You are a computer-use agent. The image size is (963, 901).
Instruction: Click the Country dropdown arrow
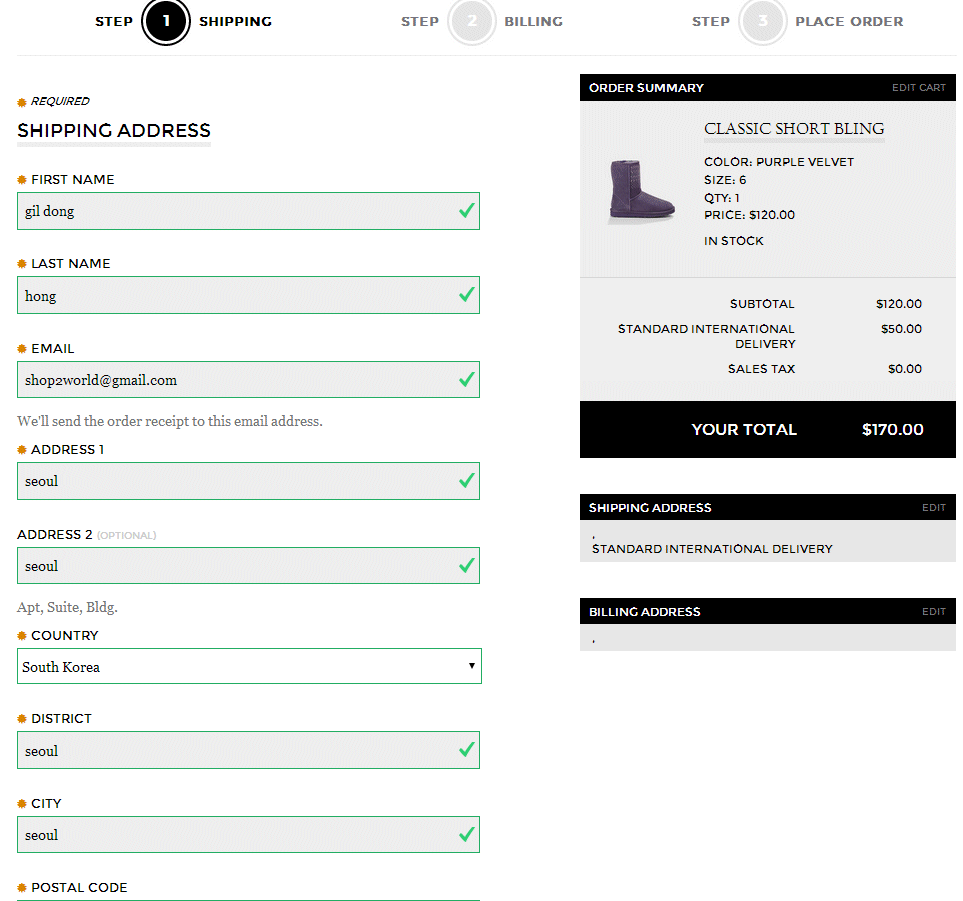tap(471, 666)
